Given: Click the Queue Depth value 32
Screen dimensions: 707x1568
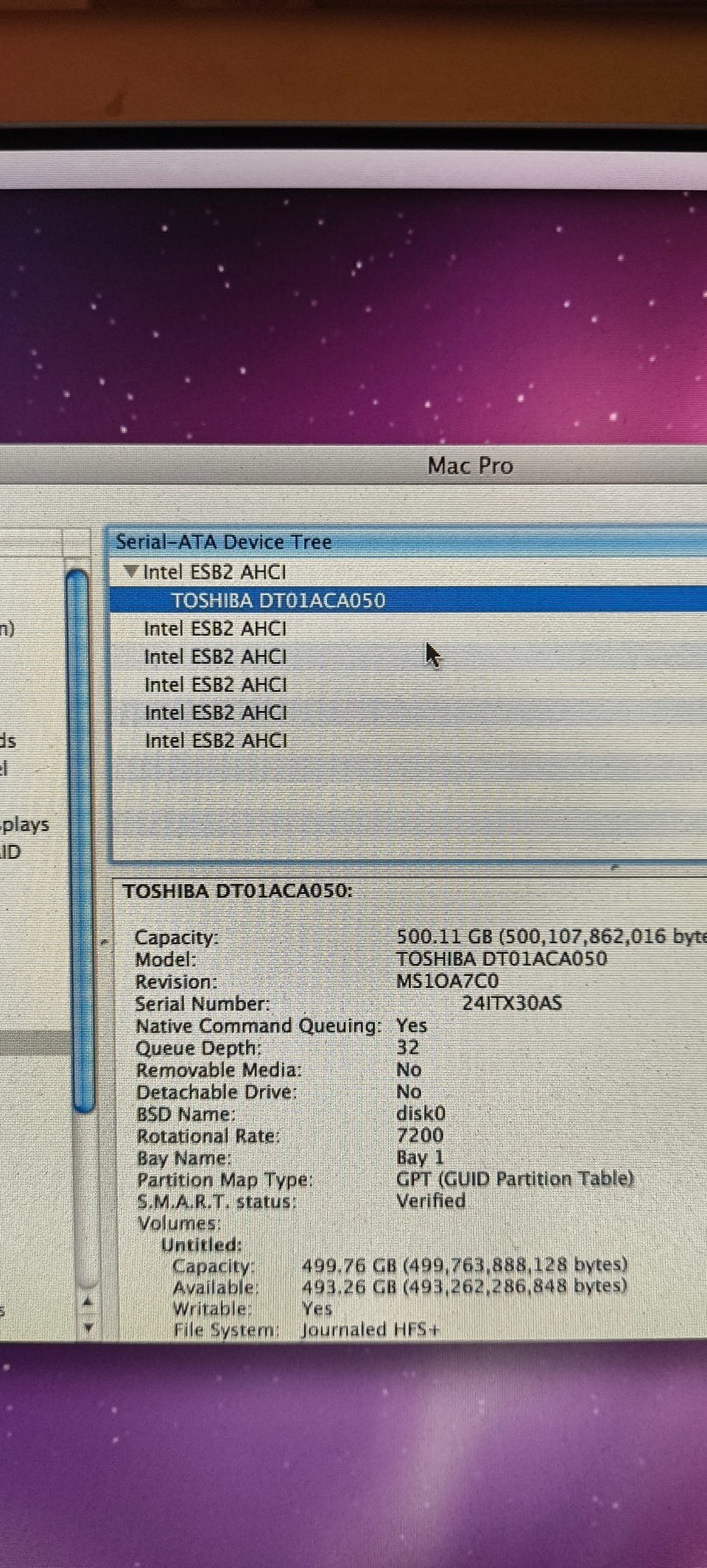Looking at the screenshot, I should 407,1047.
